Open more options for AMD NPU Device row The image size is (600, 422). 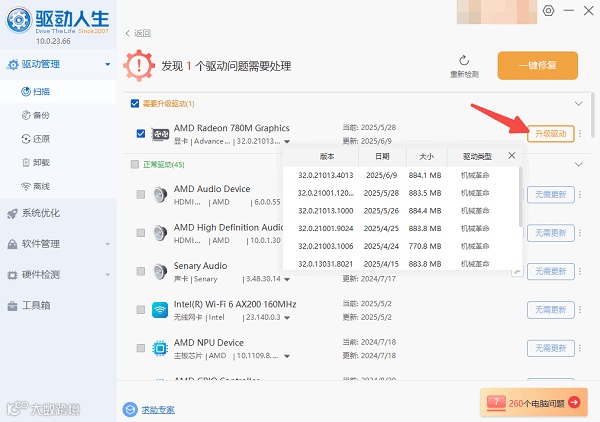pos(580,348)
